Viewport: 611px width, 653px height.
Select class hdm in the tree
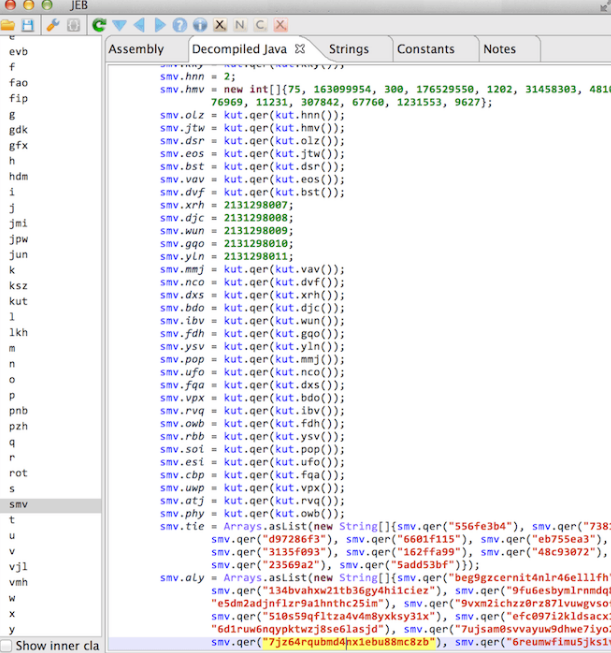(x=19, y=177)
